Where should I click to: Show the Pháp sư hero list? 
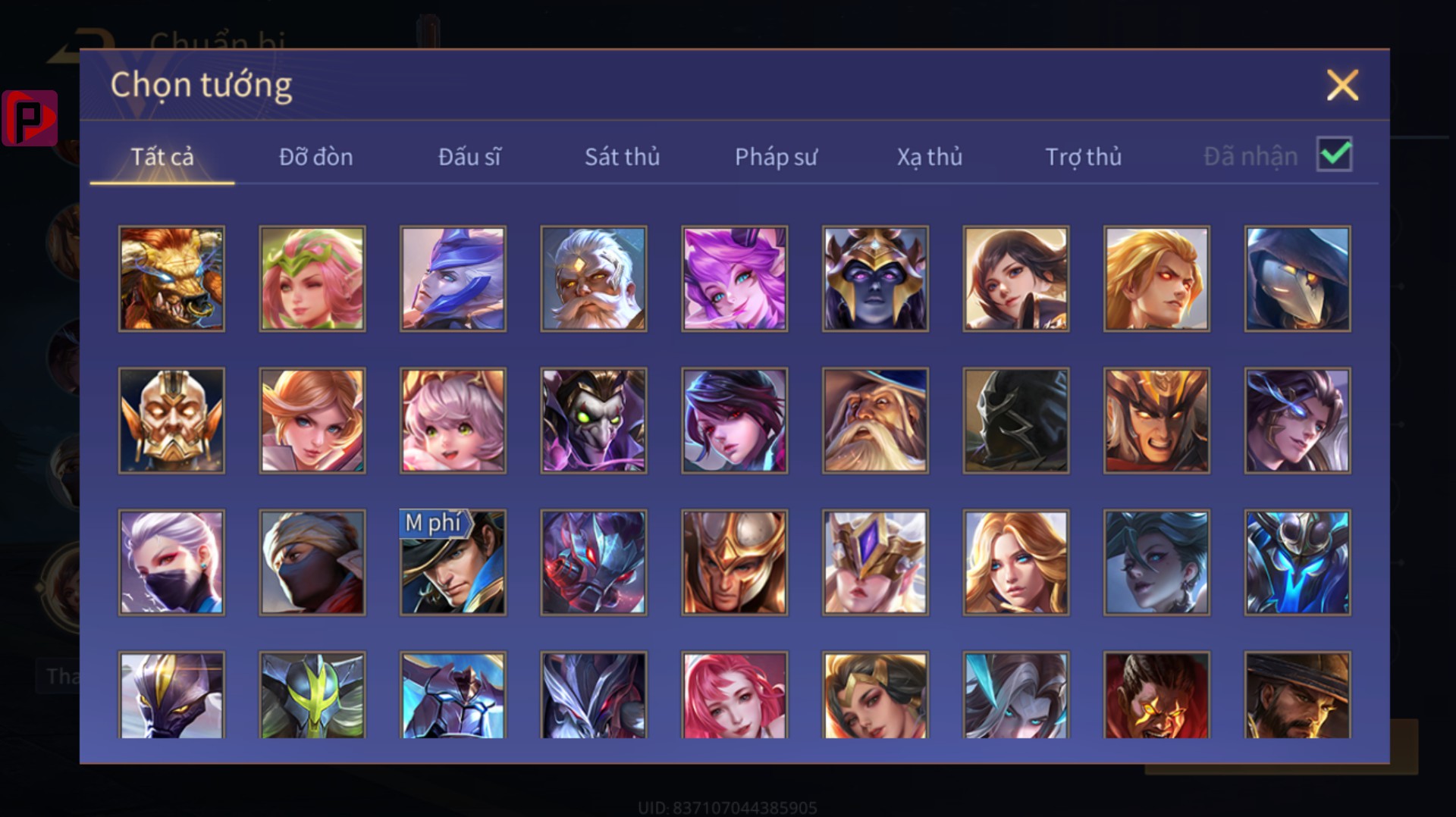[x=776, y=157]
